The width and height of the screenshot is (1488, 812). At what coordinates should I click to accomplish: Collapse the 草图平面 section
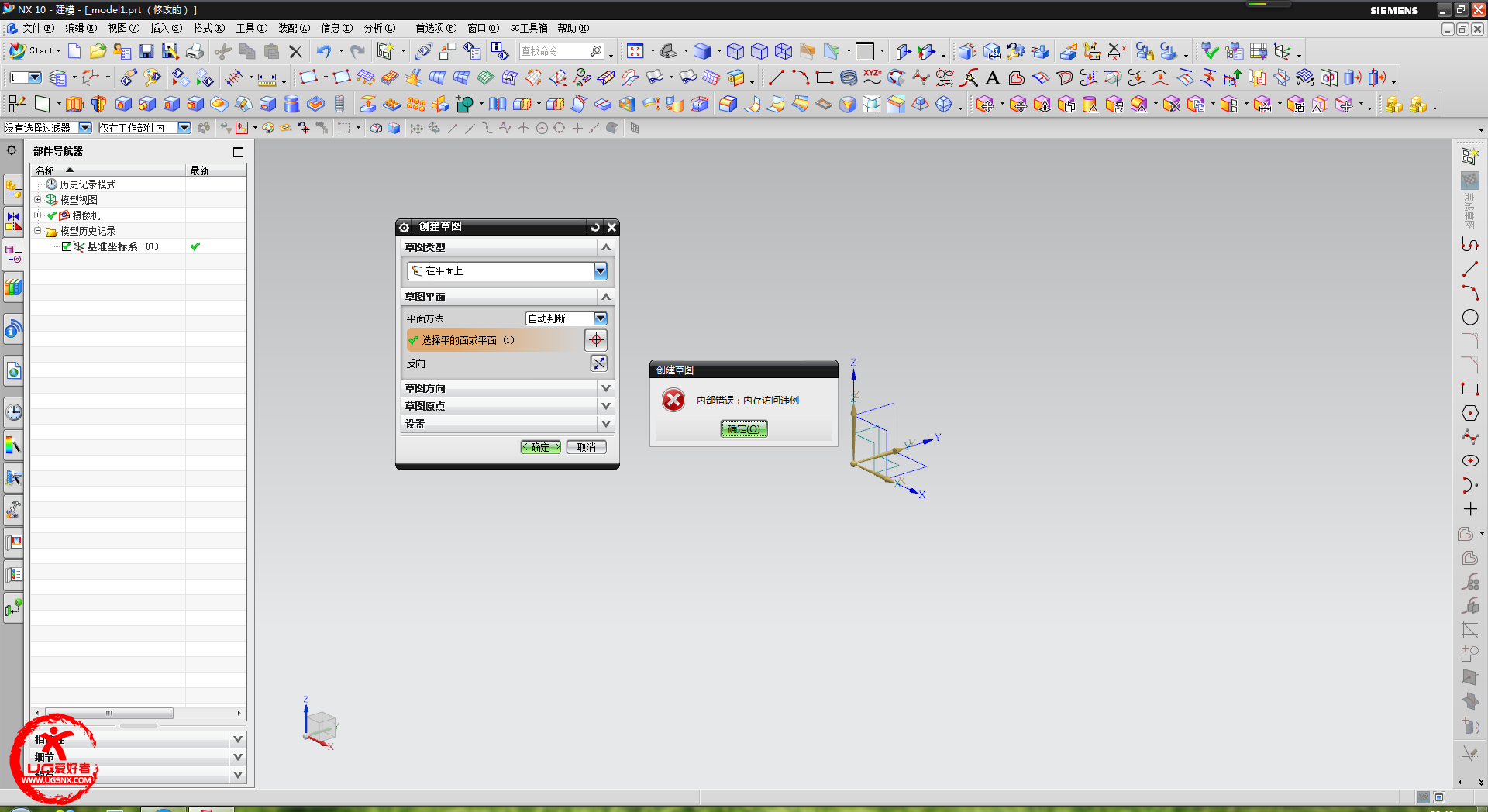[606, 297]
